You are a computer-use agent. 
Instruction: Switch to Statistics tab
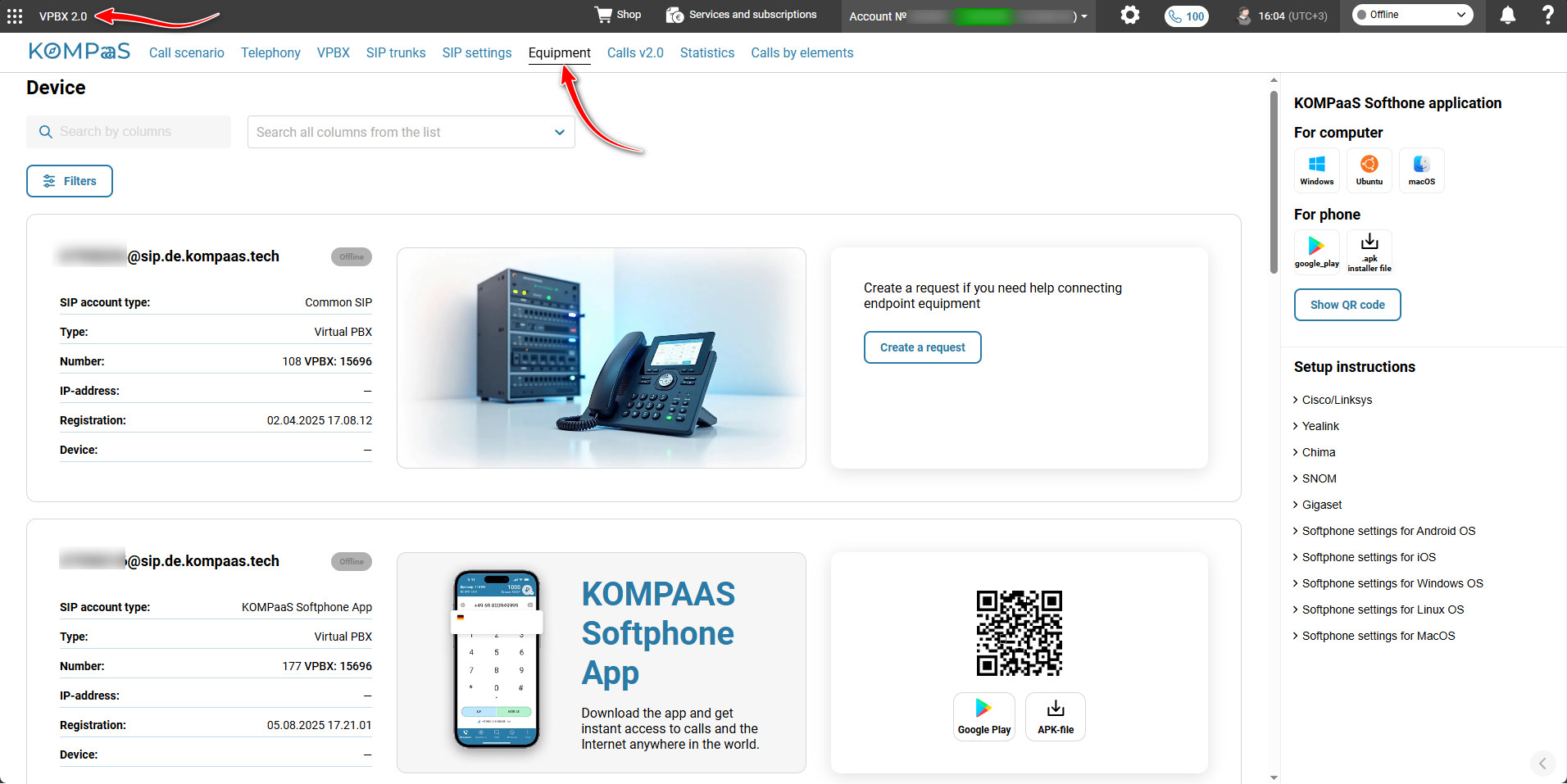pyautogui.click(x=707, y=52)
